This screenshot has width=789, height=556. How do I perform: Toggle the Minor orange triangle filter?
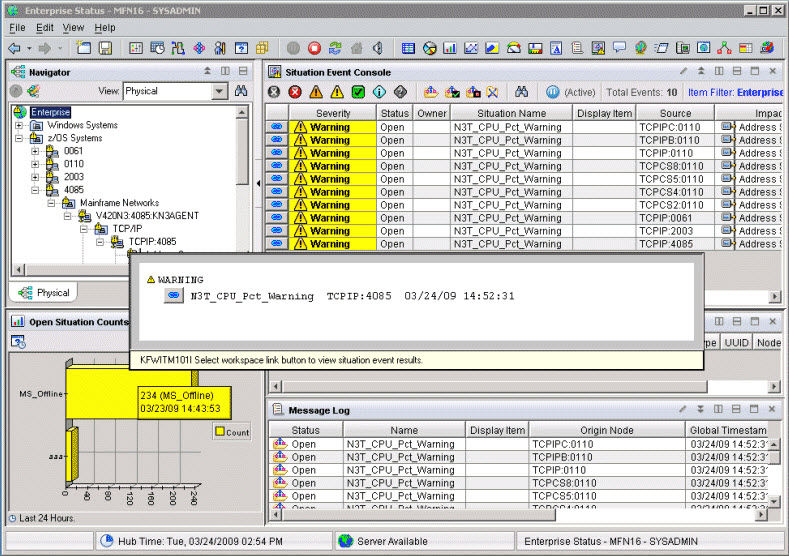[316, 92]
